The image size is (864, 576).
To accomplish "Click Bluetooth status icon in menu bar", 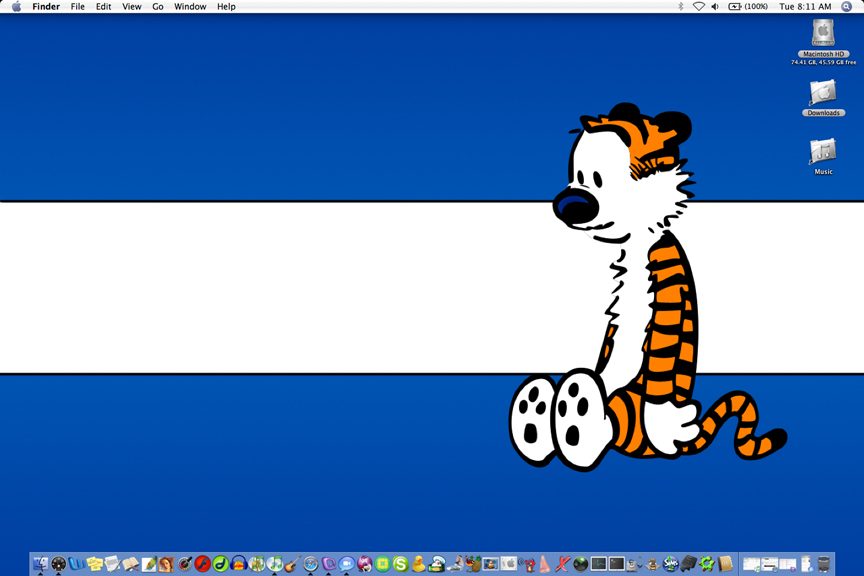I will [x=681, y=7].
